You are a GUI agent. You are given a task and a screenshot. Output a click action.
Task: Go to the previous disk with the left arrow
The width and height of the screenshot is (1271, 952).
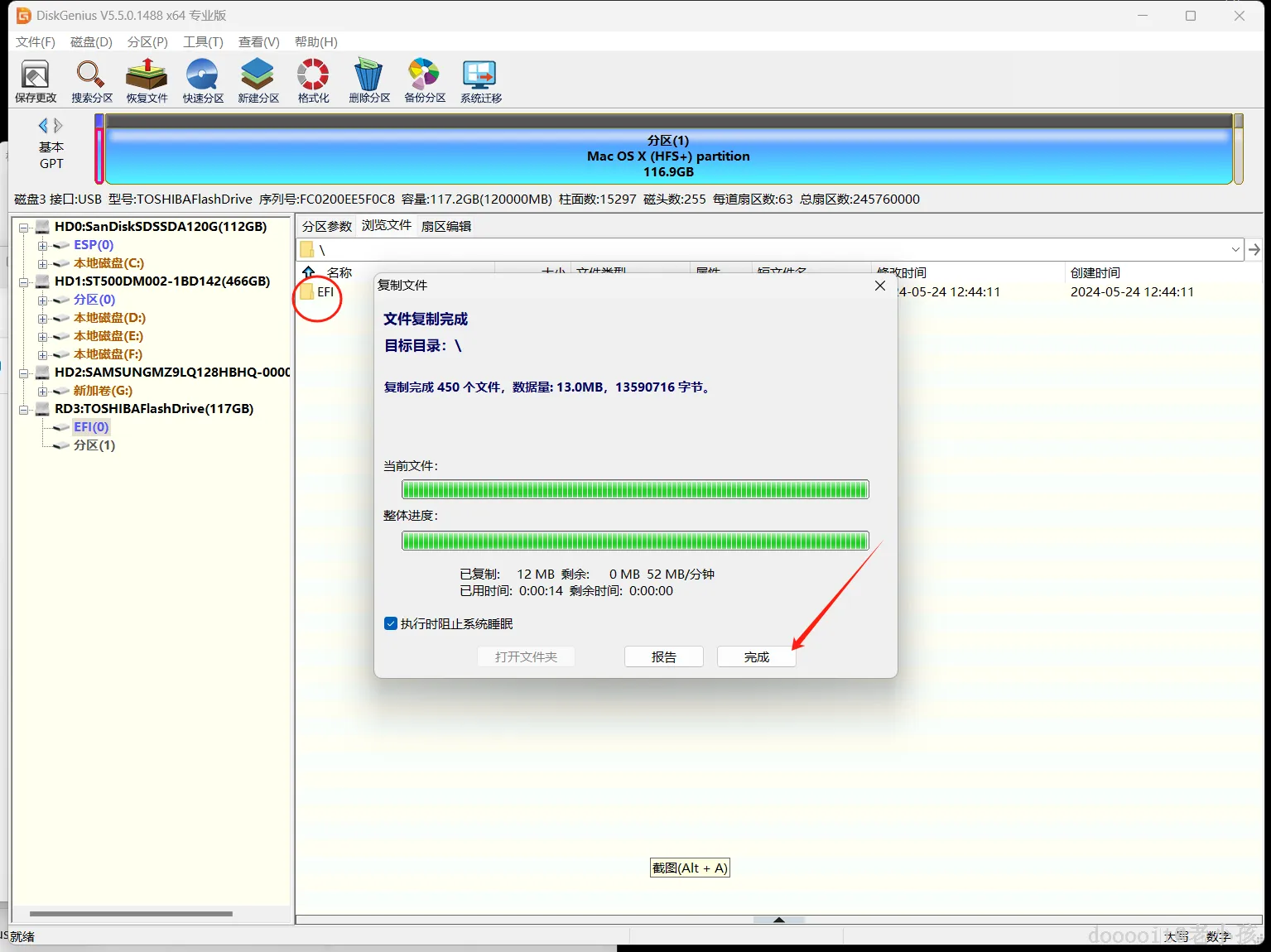(43, 126)
